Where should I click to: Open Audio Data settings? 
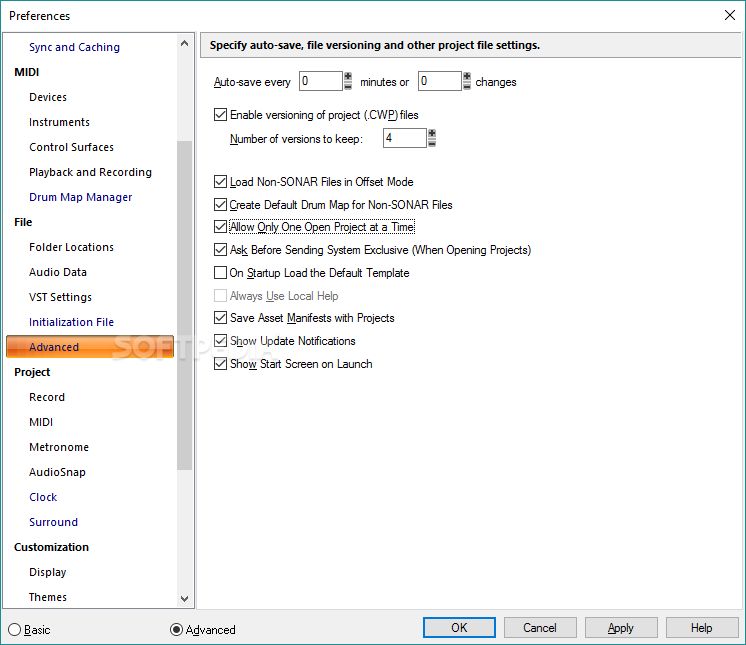click(58, 272)
